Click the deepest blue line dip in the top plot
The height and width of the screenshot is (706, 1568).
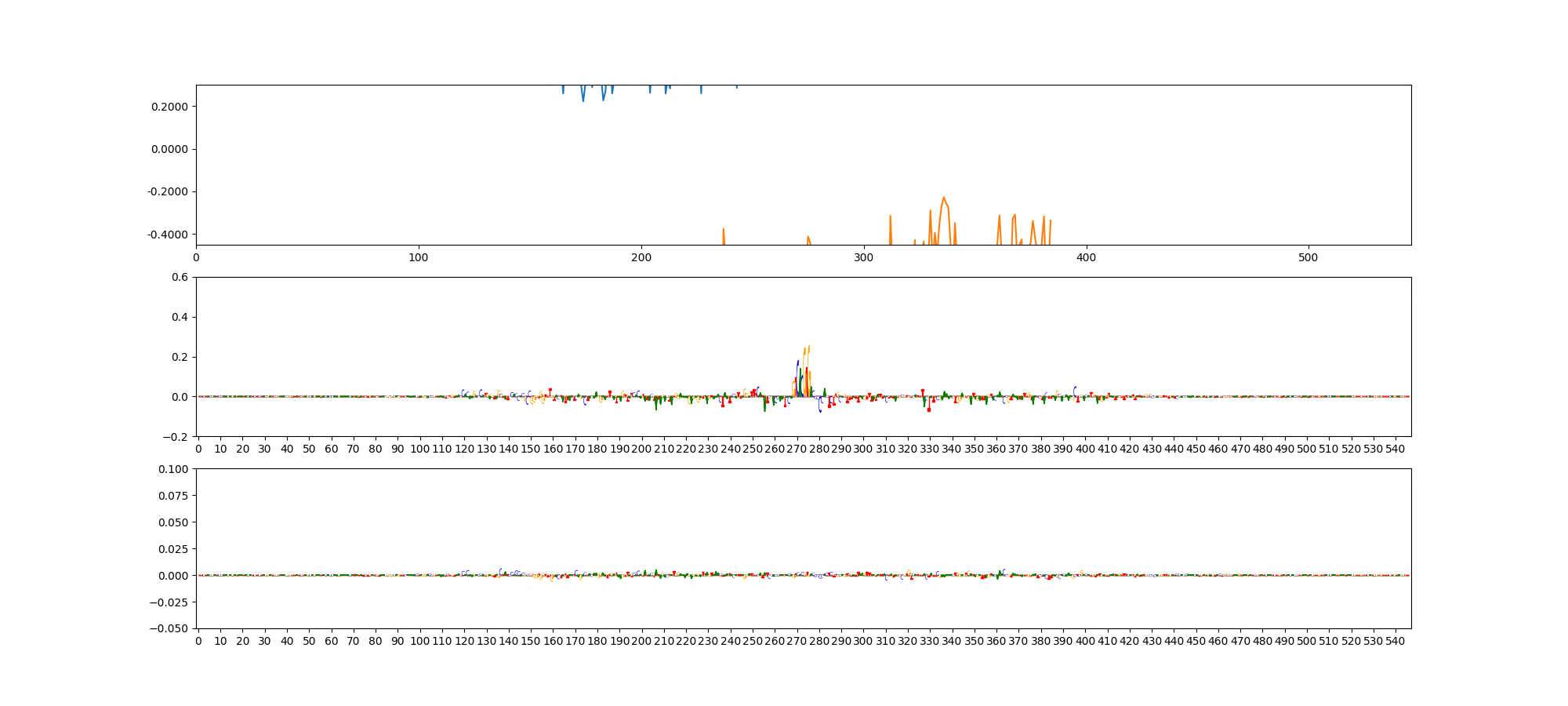click(x=583, y=101)
